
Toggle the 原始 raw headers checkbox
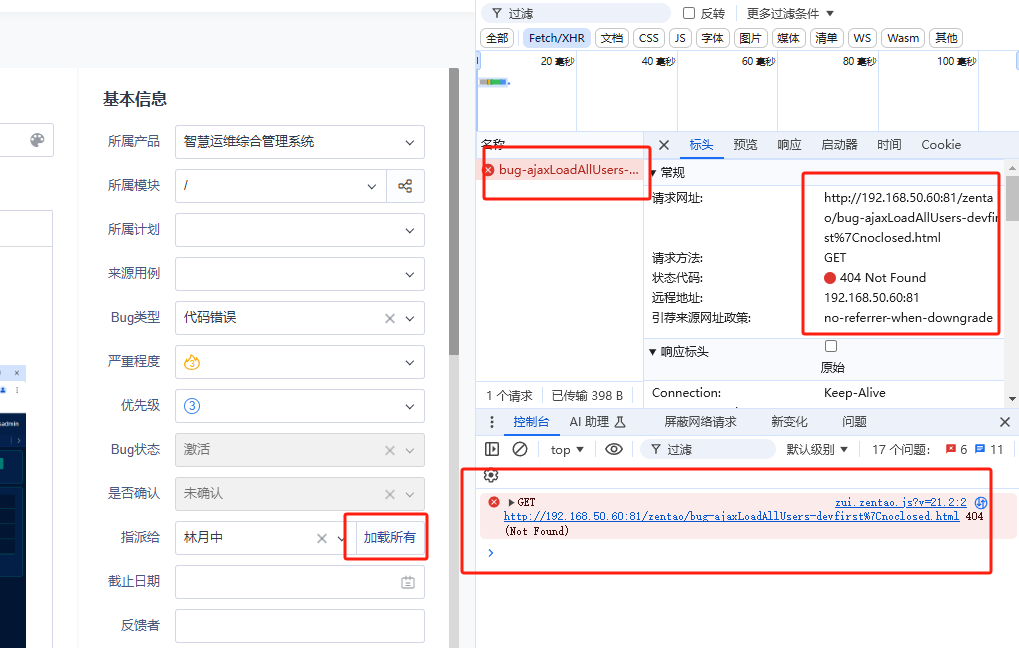coord(831,346)
